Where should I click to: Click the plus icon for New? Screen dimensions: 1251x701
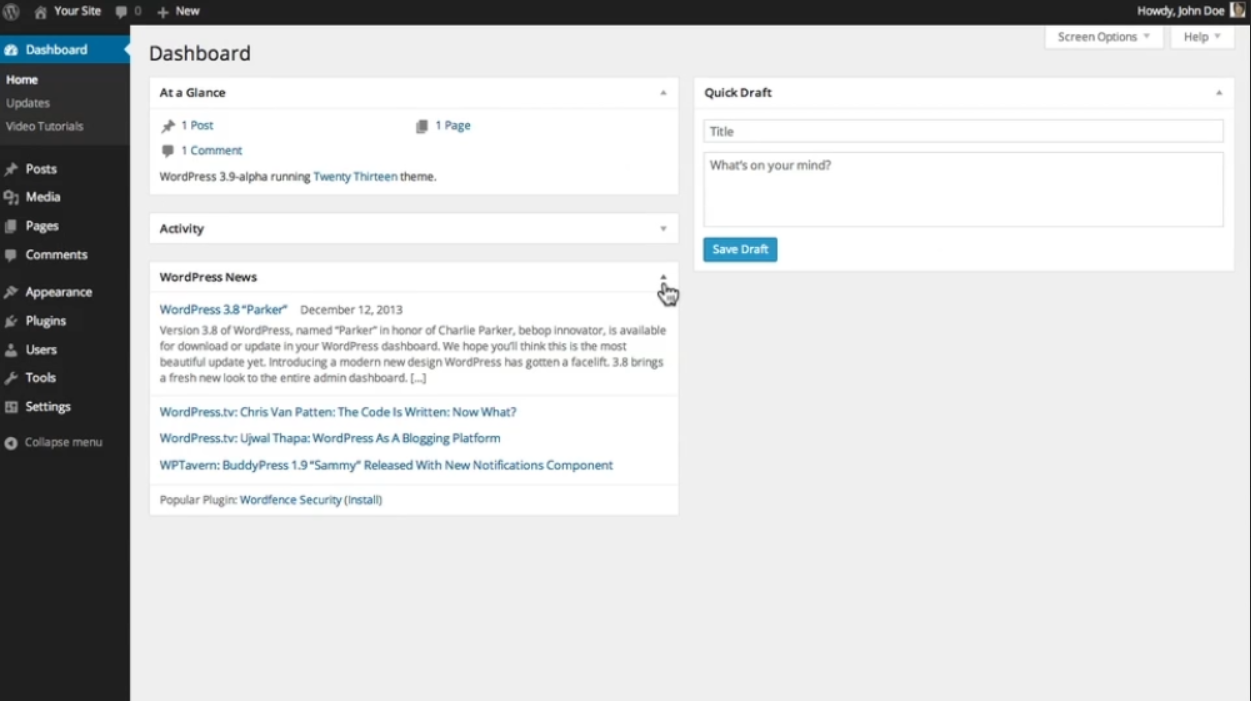tap(162, 11)
